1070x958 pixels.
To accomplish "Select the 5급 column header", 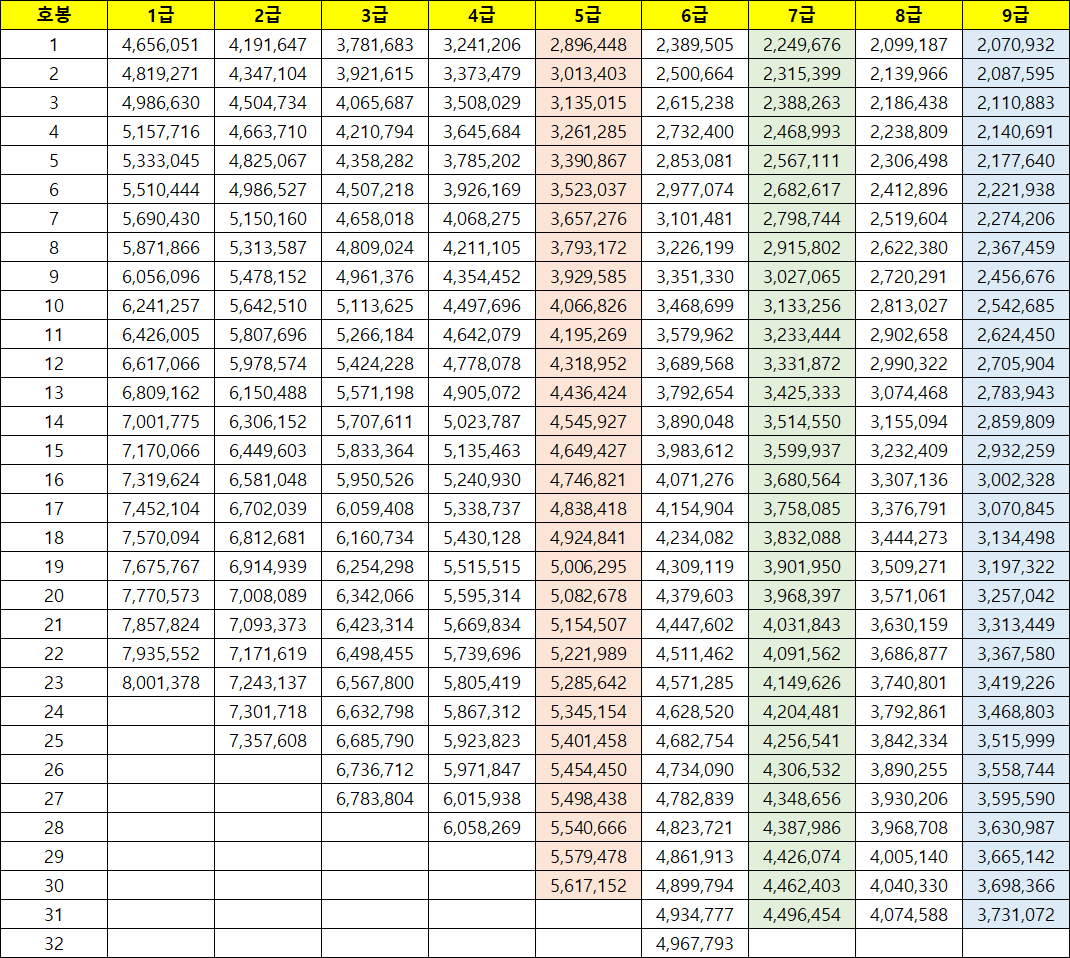I will [x=588, y=15].
